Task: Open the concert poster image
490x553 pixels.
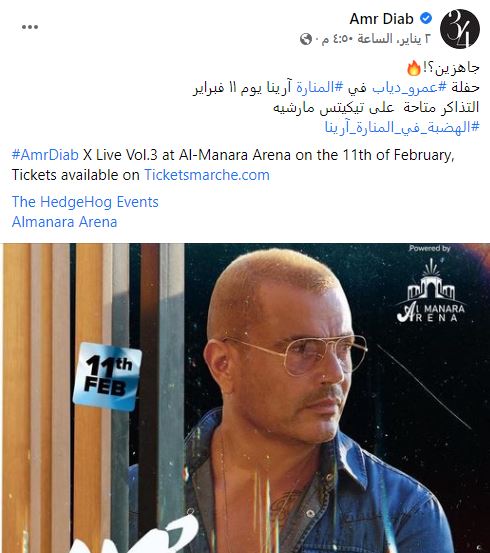Action: coord(247,398)
